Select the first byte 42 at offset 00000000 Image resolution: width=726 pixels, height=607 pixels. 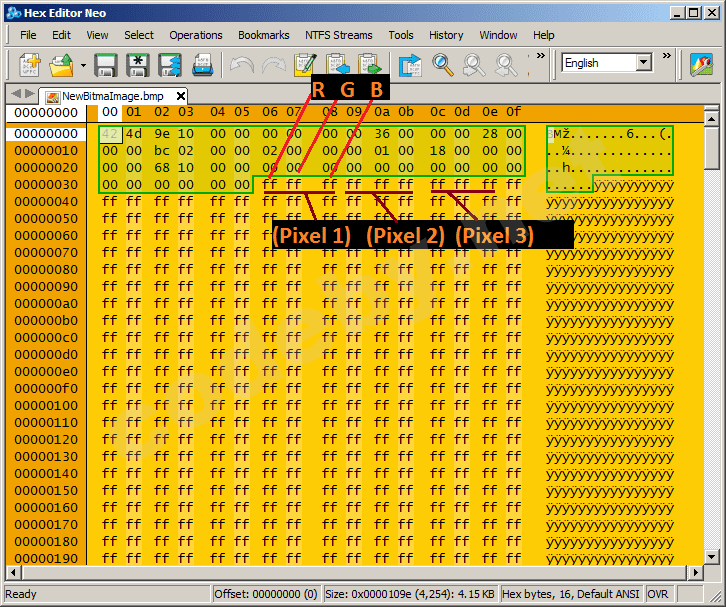click(110, 134)
